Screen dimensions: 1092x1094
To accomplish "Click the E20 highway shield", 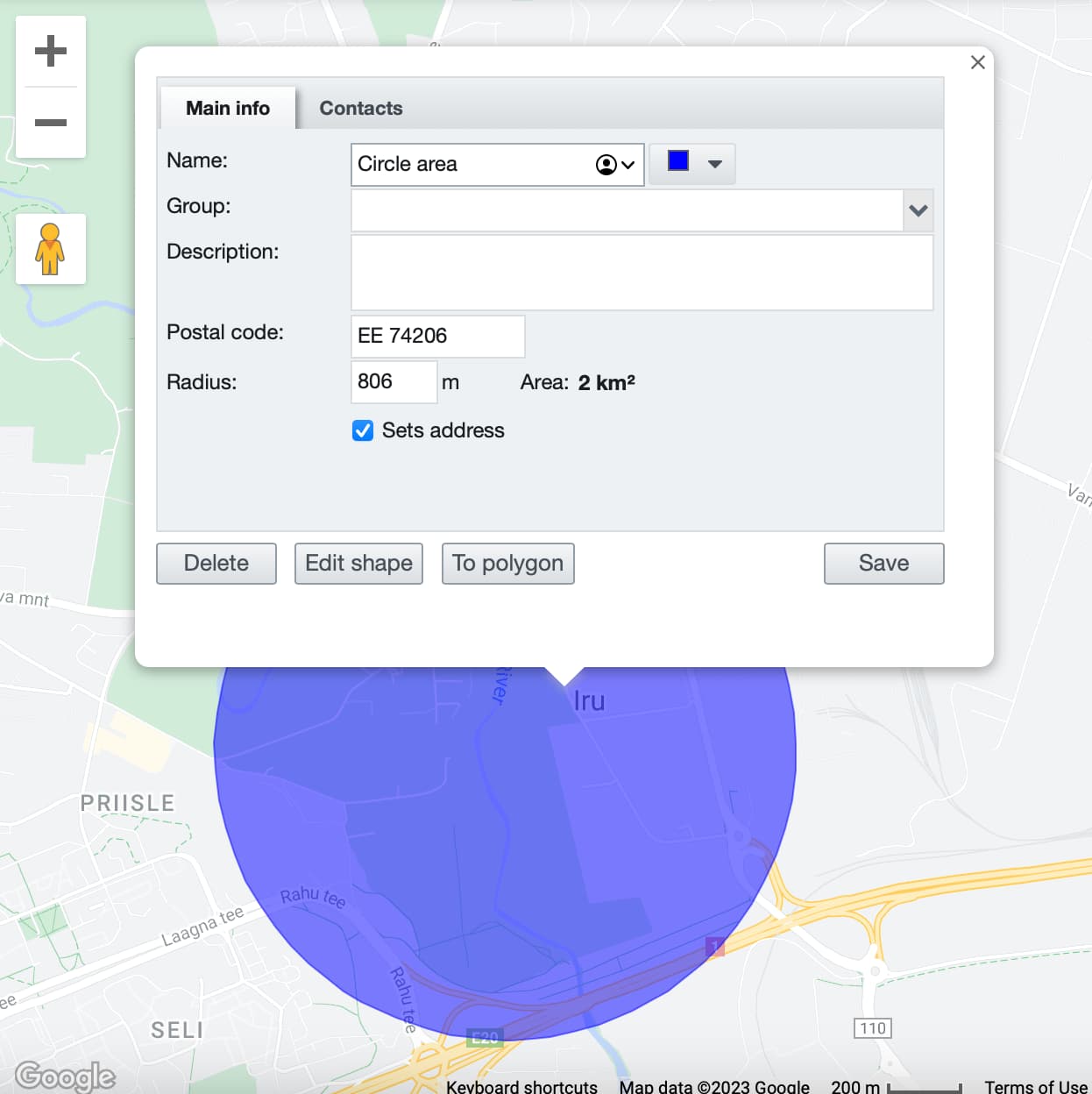I will (x=485, y=1038).
